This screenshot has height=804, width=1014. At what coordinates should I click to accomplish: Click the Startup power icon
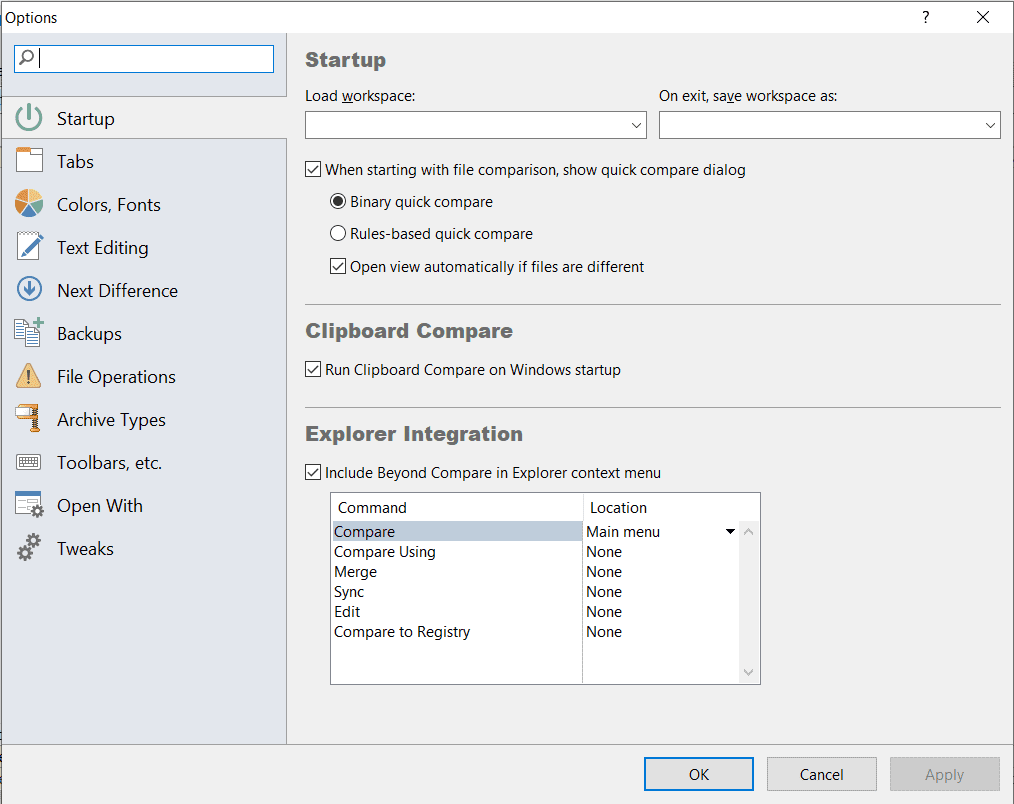[x=29, y=118]
